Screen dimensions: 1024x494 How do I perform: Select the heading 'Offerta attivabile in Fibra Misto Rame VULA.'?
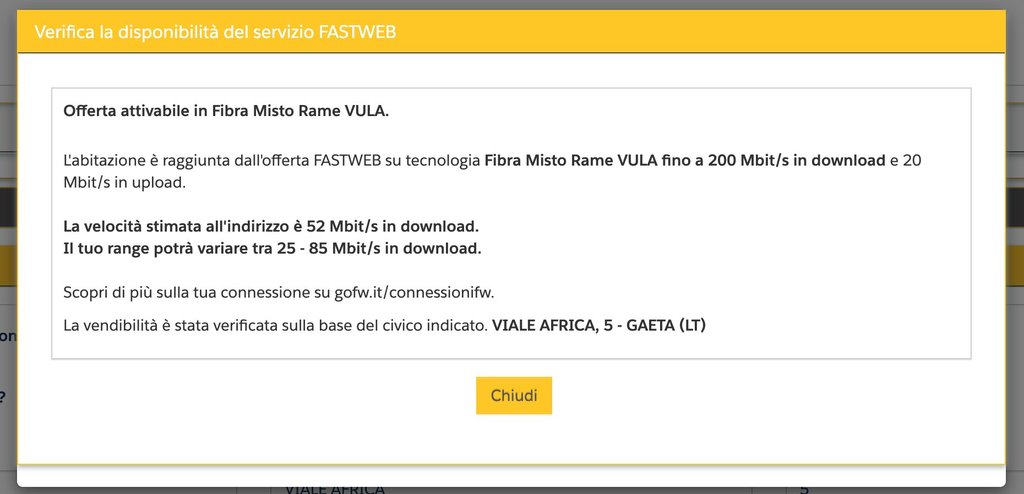(x=226, y=111)
